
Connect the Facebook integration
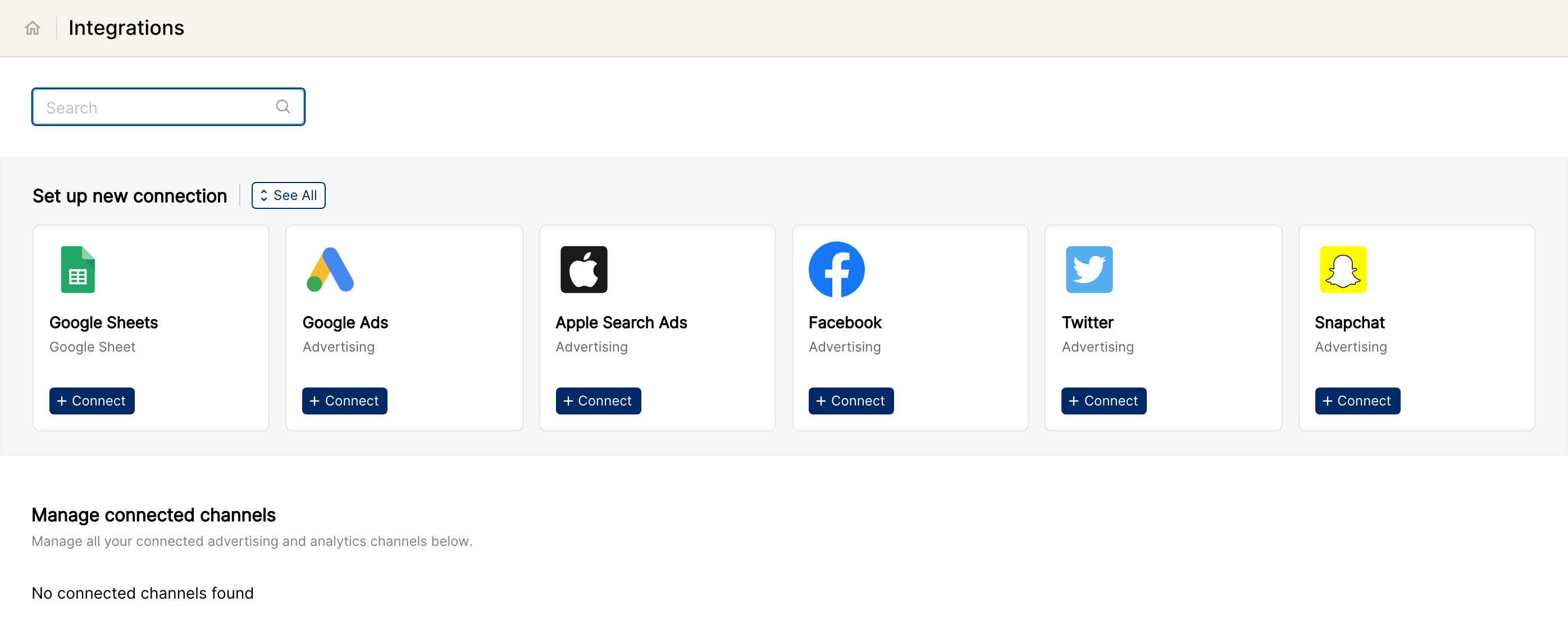pyautogui.click(x=851, y=402)
